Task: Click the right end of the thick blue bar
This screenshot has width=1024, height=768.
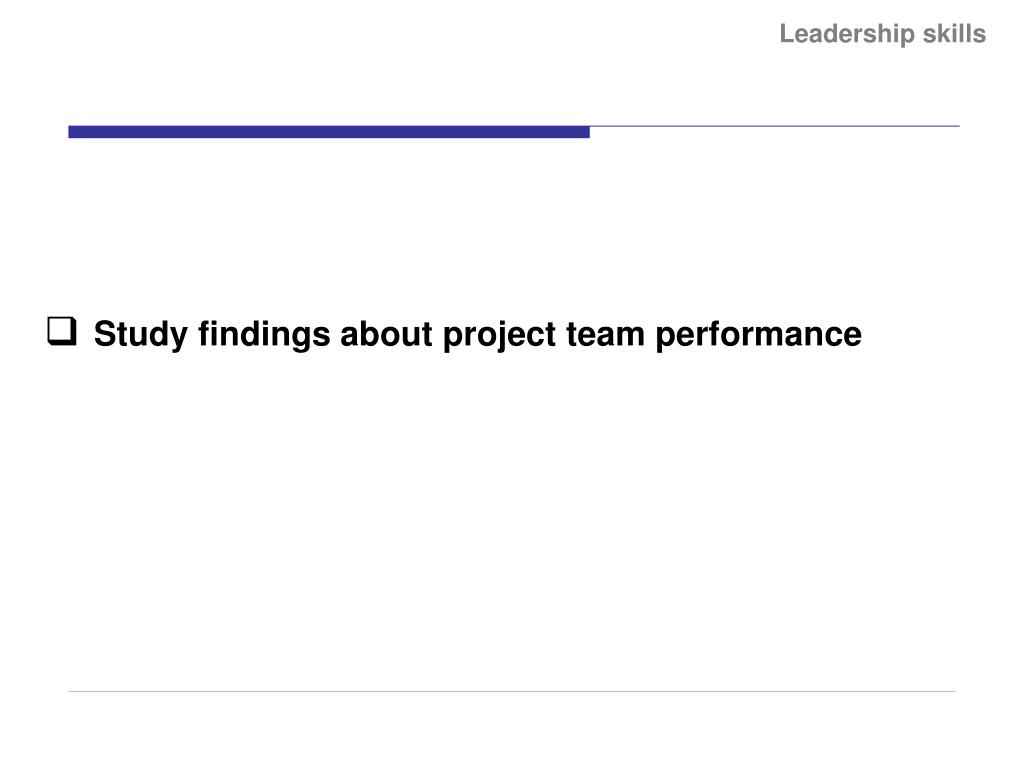Action: [586, 132]
